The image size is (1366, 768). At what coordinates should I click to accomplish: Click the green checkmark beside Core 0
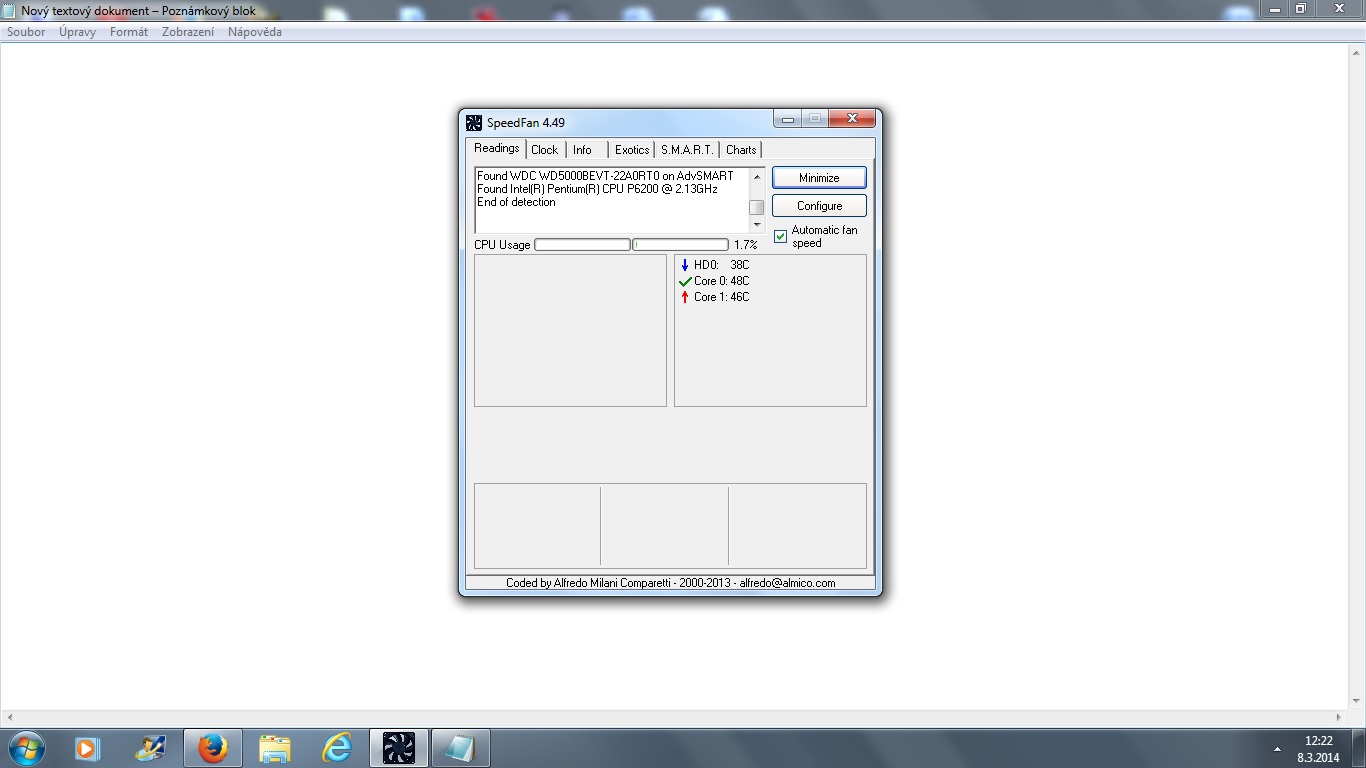click(685, 282)
